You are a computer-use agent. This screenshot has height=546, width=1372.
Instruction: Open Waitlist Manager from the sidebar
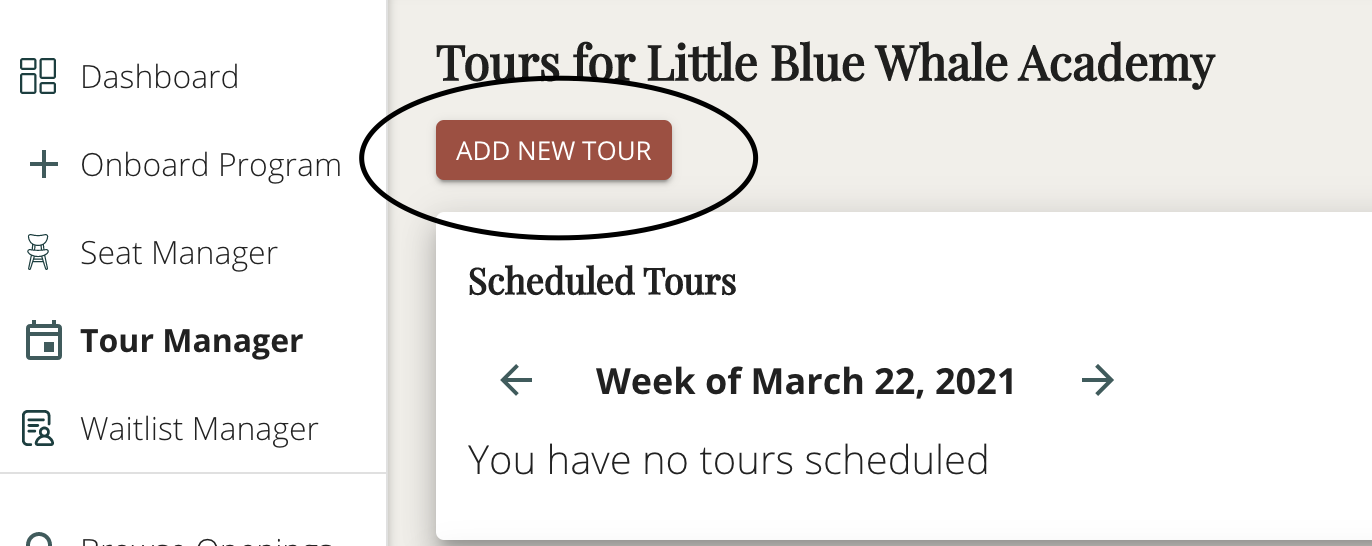point(199,429)
